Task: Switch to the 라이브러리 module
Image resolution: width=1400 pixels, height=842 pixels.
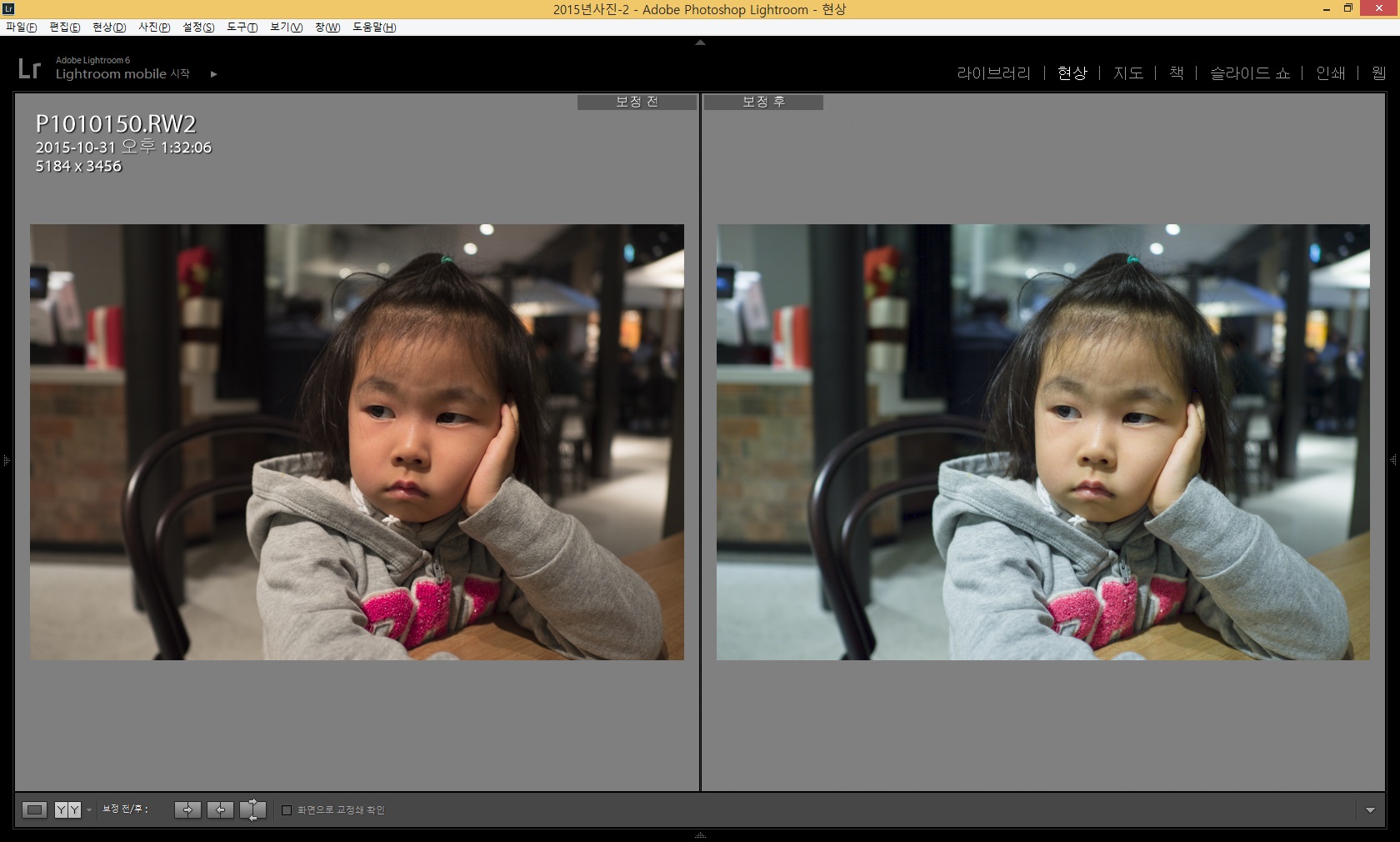Action: pos(993,73)
